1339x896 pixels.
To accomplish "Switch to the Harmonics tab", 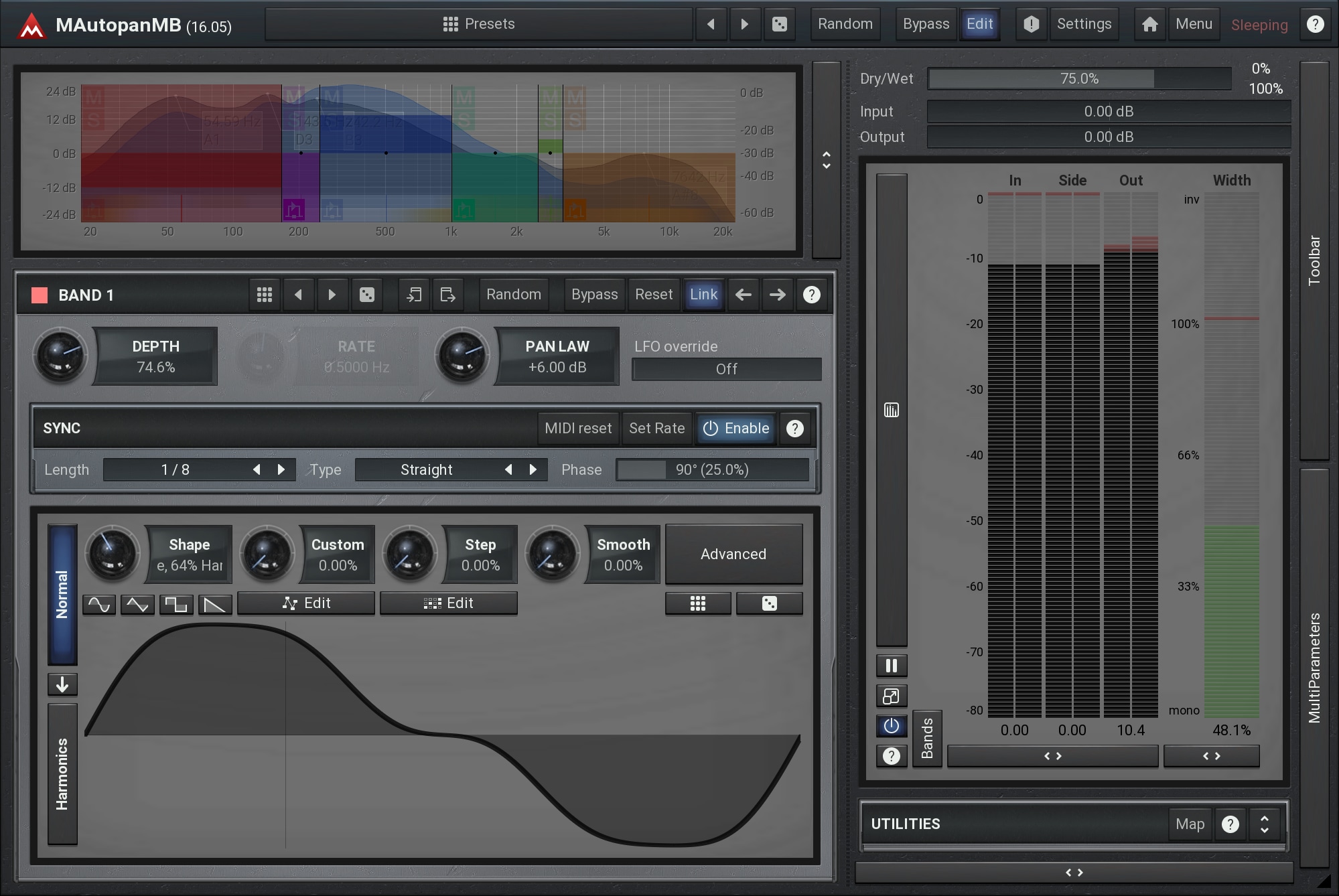I will click(x=62, y=774).
